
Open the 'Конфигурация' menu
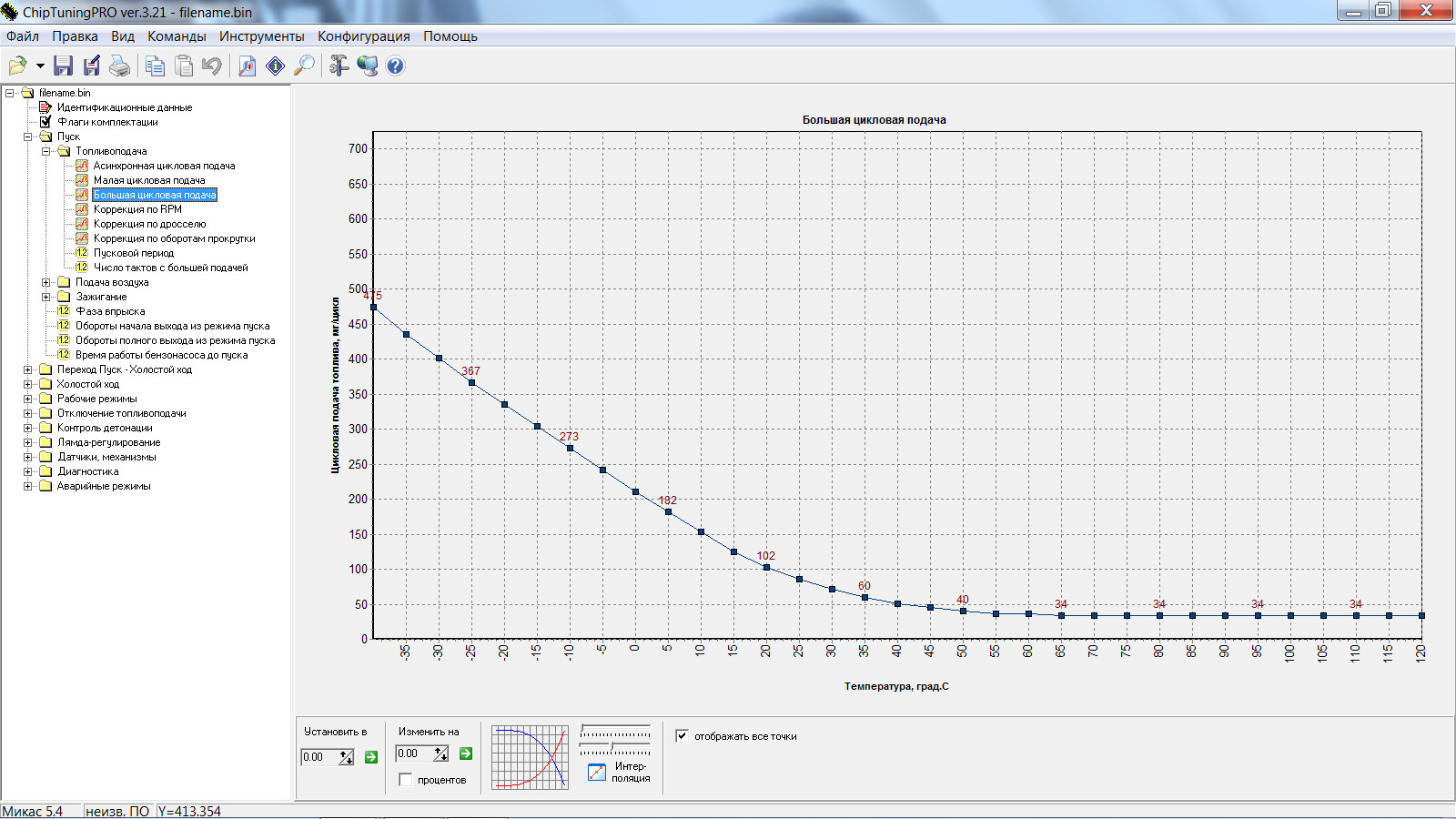click(x=363, y=36)
